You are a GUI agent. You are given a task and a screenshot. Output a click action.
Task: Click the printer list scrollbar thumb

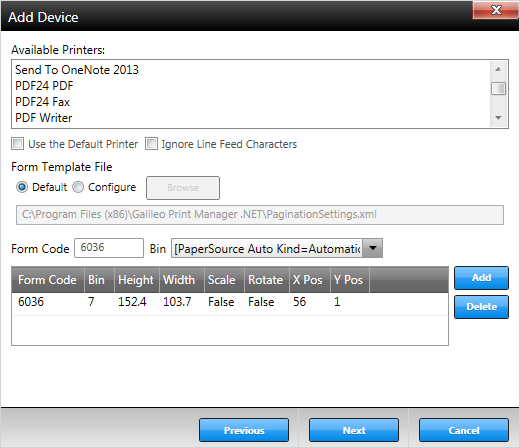point(498,88)
